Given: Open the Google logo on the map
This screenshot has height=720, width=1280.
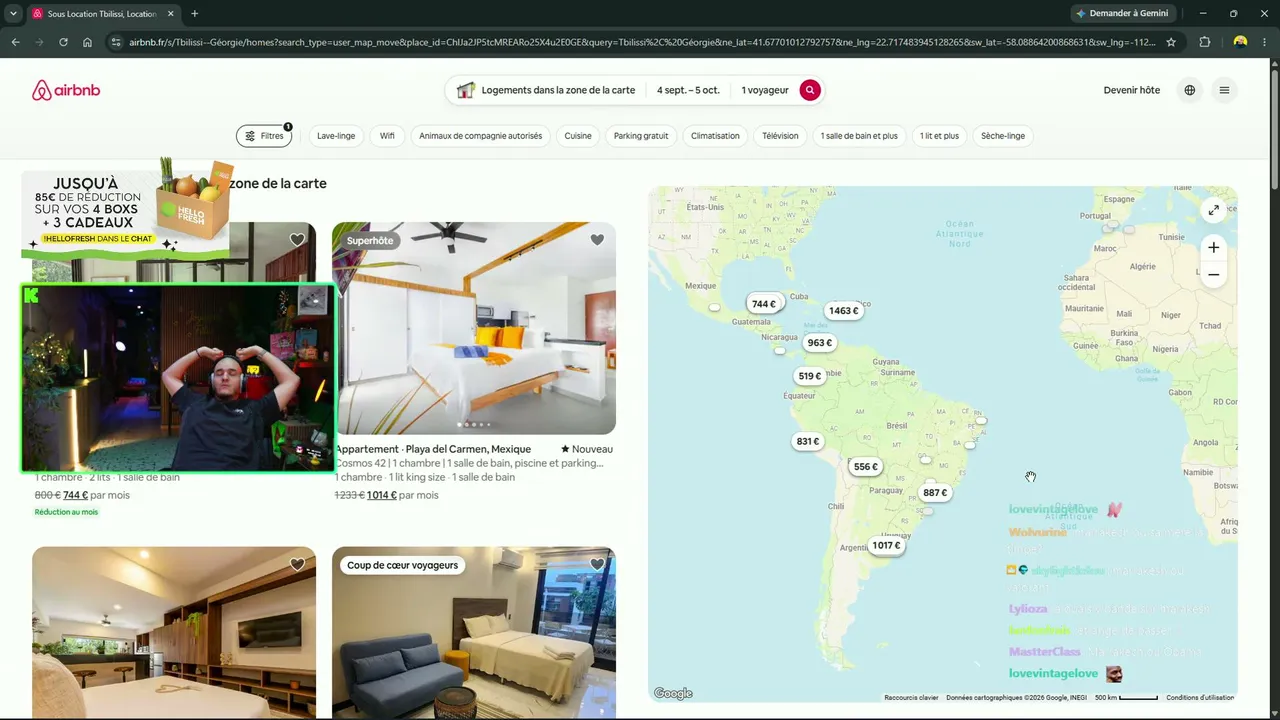Looking at the screenshot, I should [x=673, y=694].
